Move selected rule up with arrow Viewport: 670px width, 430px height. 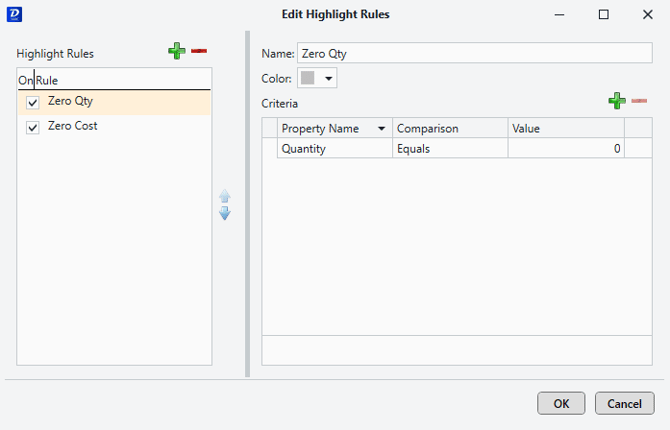pyautogui.click(x=225, y=196)
